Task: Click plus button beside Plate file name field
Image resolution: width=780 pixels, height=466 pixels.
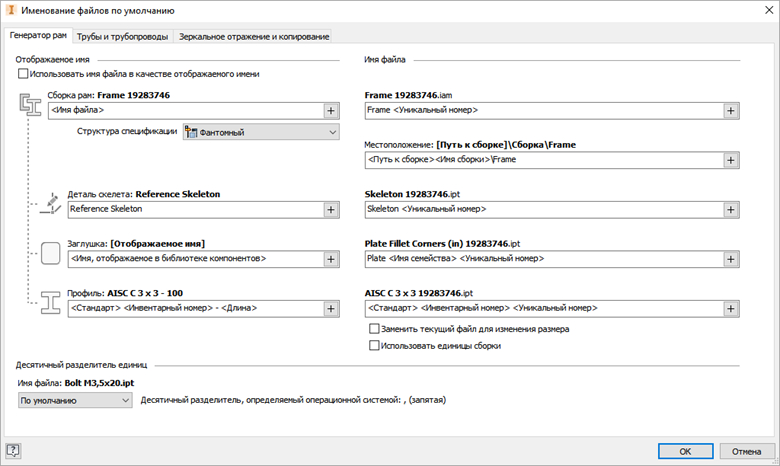Action: pyautogui.click(x=731, y=259)
